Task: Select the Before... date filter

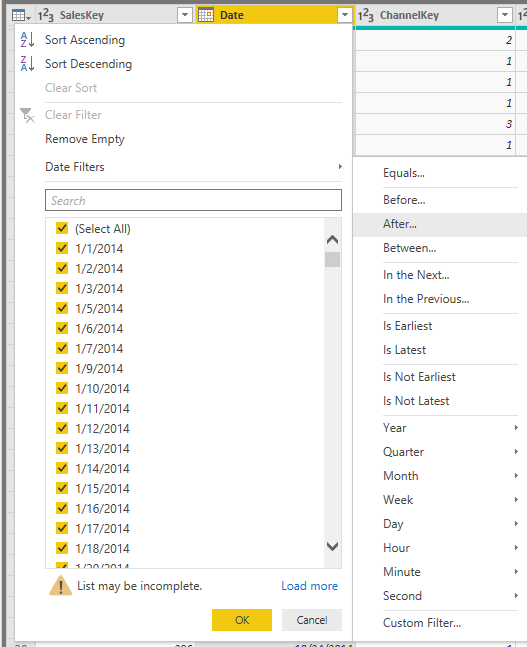Action: pos(404,200)
